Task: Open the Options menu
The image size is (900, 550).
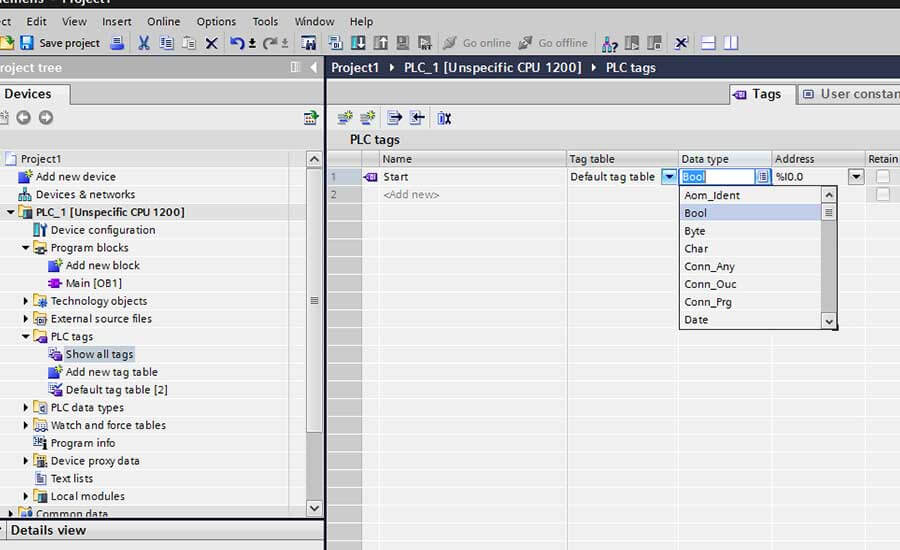Action: coord(216,22)
